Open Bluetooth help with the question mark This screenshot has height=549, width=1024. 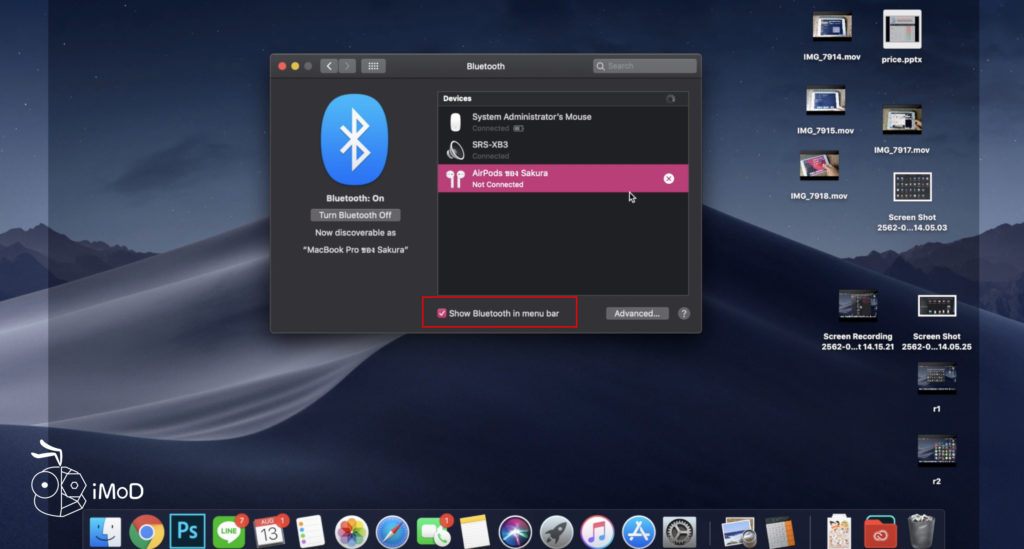684,313
